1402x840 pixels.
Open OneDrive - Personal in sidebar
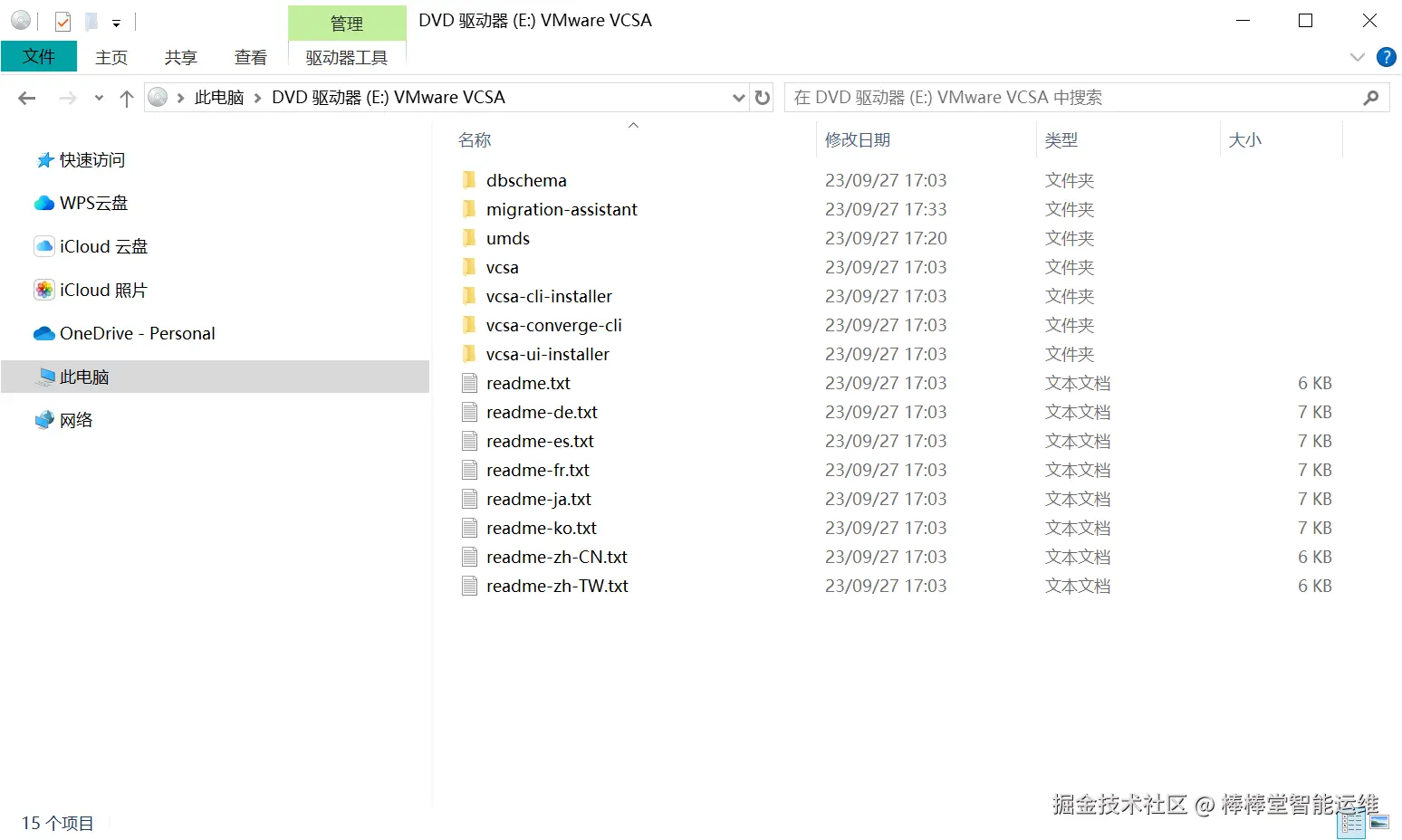pyautogui.click(x=137, y=333)
